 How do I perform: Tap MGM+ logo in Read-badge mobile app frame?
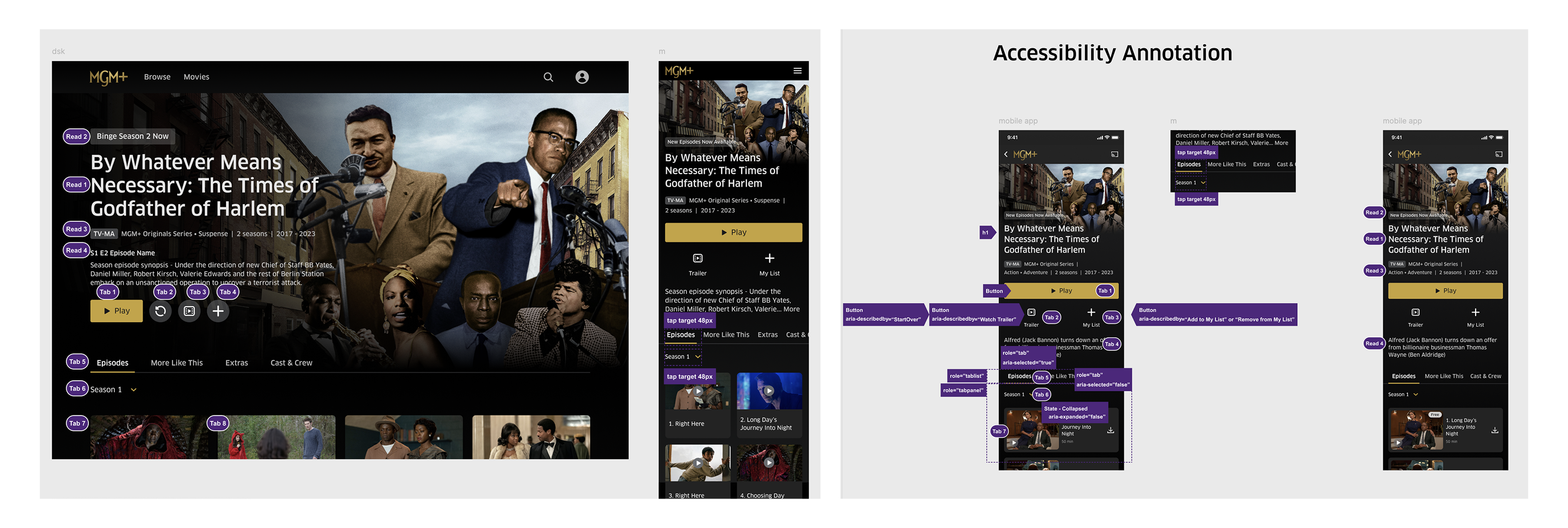tap(1409, 155)
